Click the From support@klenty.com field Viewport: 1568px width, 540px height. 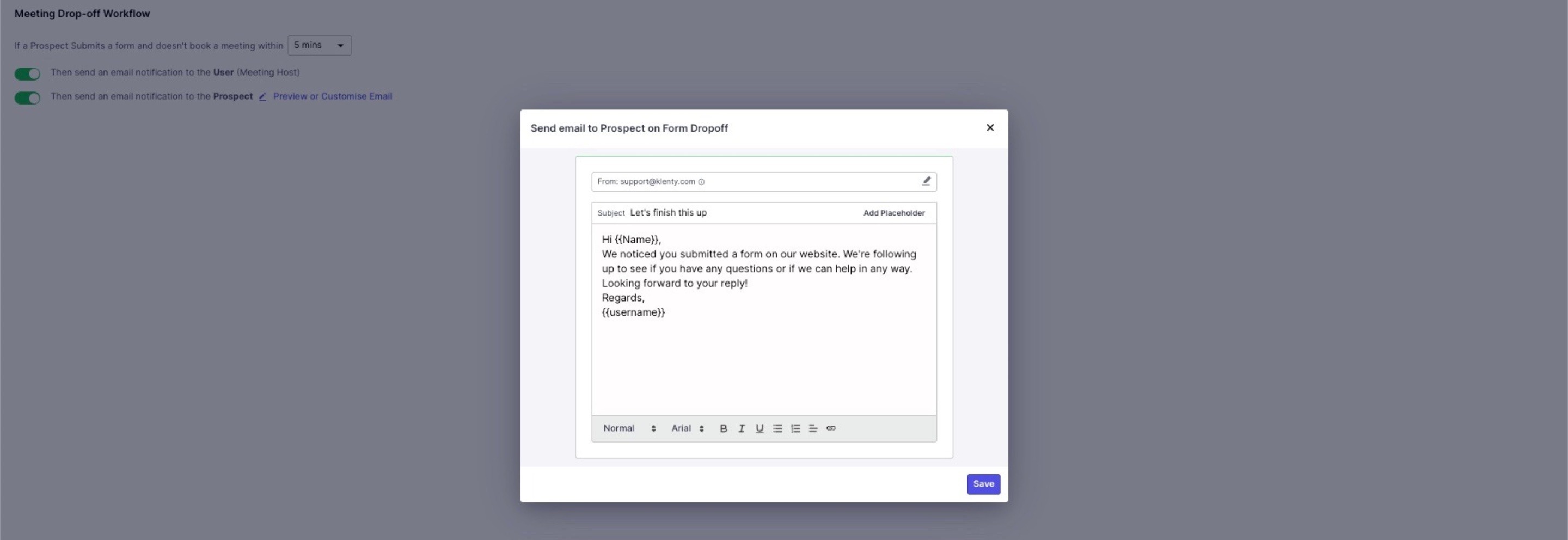tap(764, 181)
